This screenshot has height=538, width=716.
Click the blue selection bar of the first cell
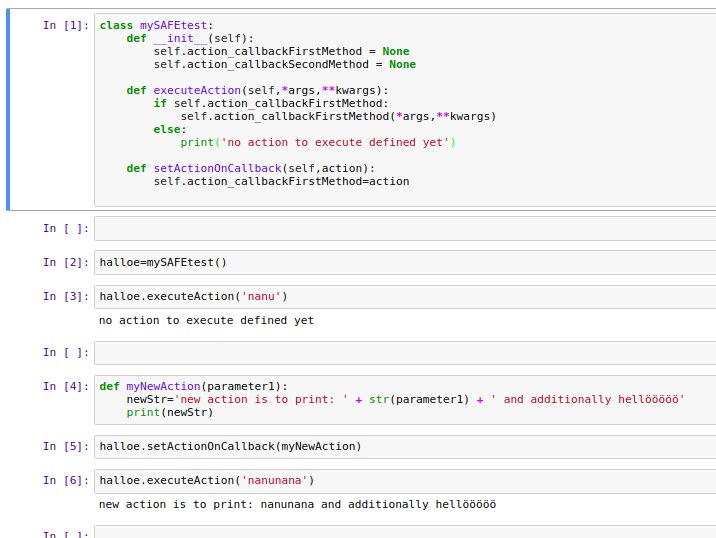pos(9,110)
